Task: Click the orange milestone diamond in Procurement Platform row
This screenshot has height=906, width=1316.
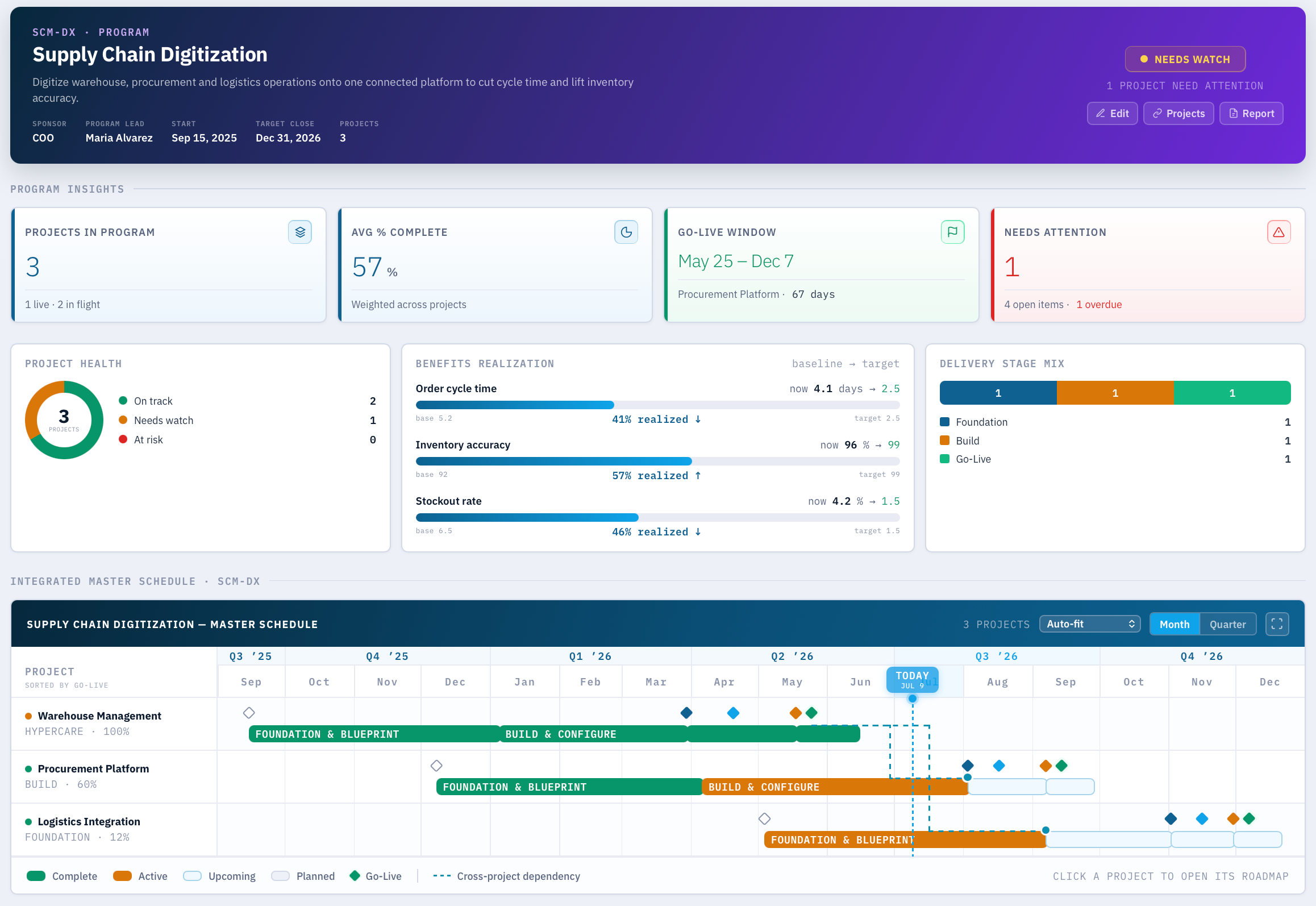Action: point(1046,766)
